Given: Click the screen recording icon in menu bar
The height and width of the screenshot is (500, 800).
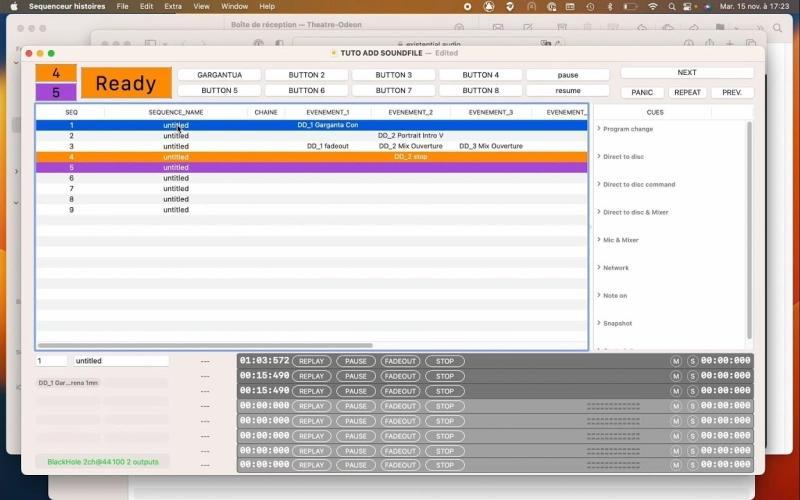Looking at the screenshot, I should 467,7.
